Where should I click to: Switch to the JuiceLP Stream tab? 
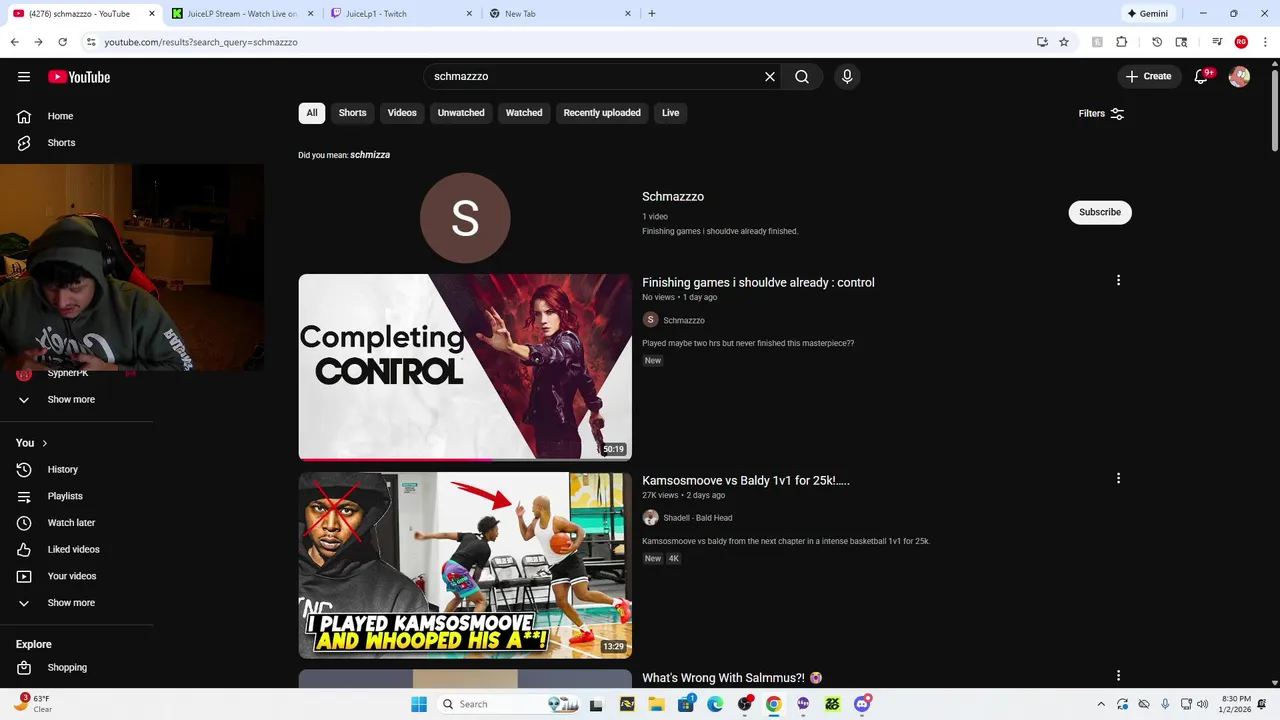(x=242, y=14)
